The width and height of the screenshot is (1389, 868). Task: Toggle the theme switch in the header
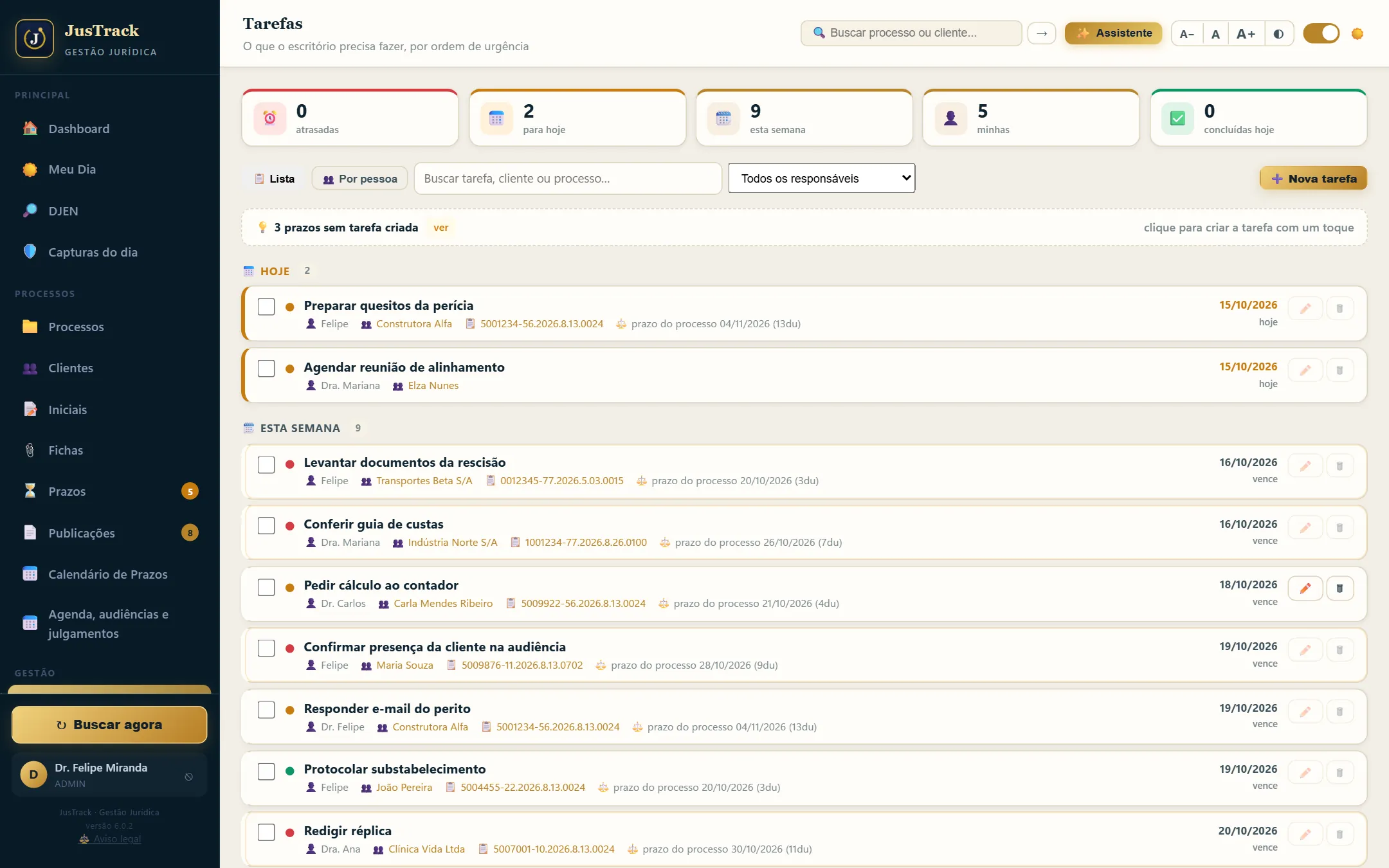click(1321, 33)
